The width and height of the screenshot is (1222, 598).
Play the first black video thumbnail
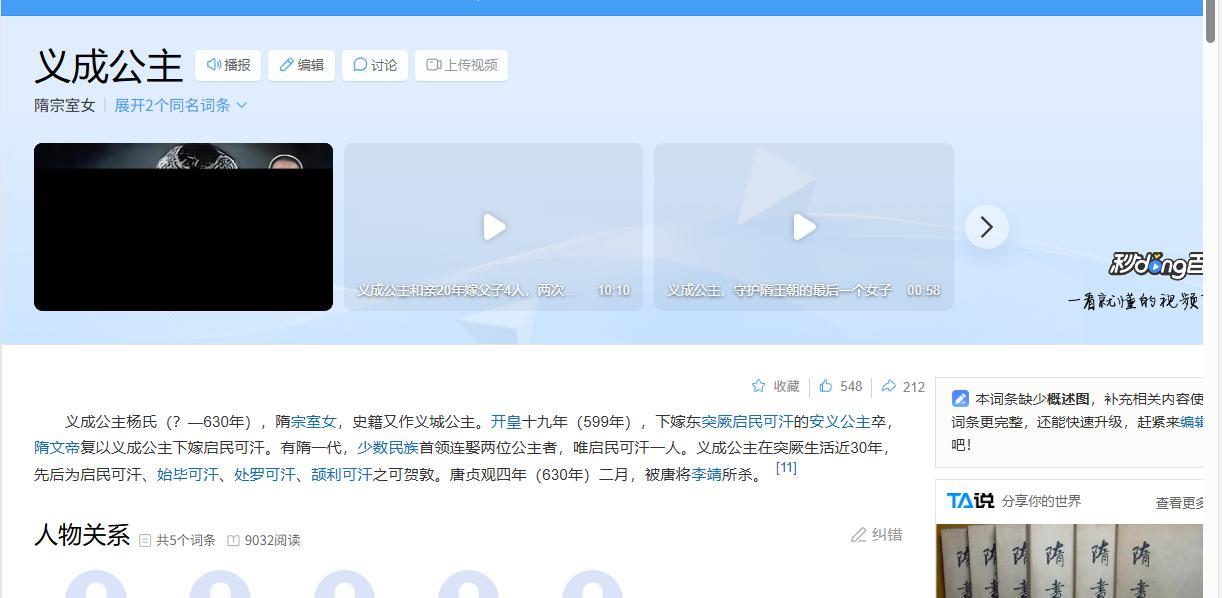pos(183,227)
